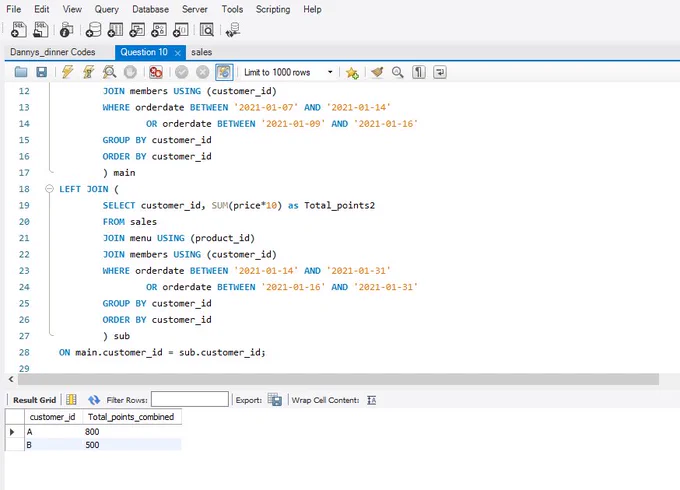Open find panel magnifier icon
Screen dimensions: 680x490
tap(398, 72)
